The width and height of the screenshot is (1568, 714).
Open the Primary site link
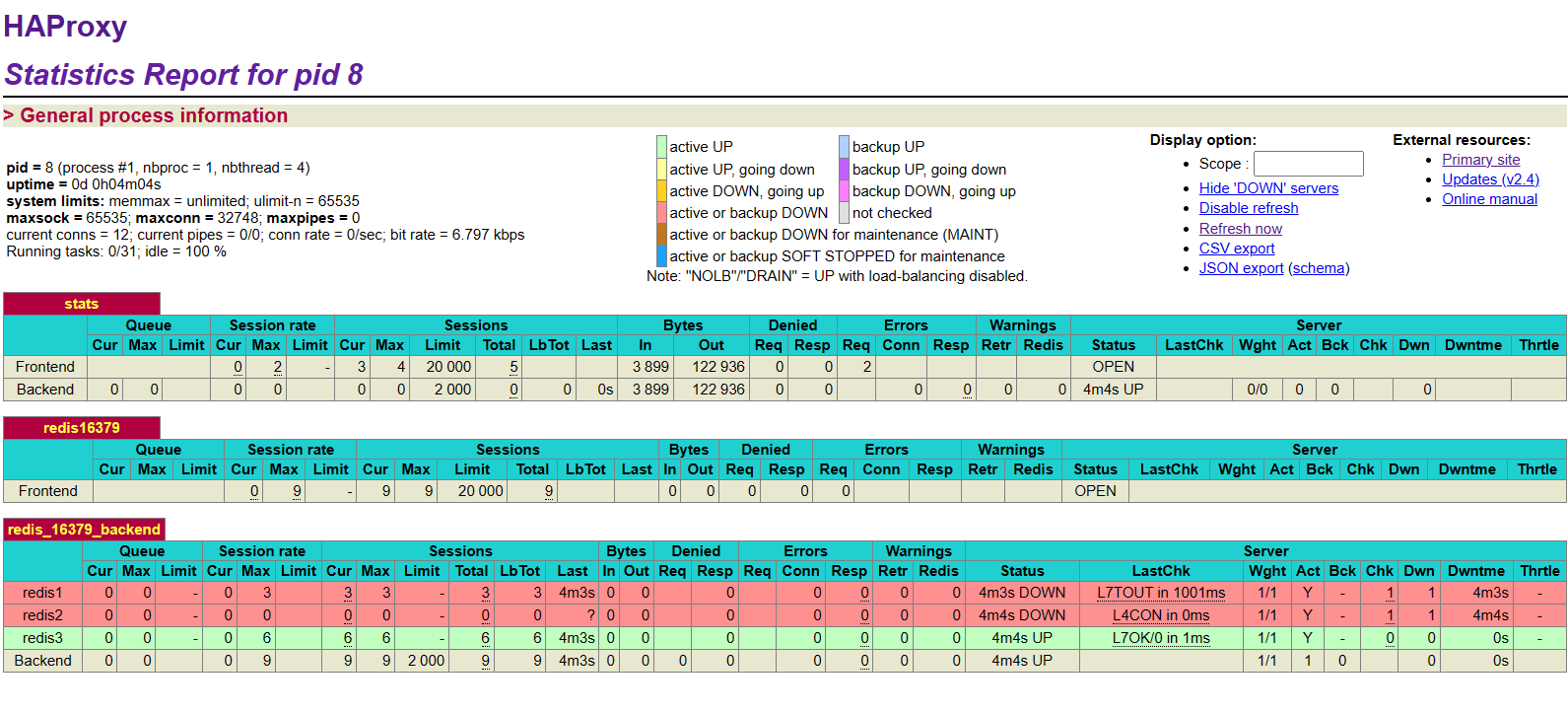pyautogui.click(x=1480, y=160)
